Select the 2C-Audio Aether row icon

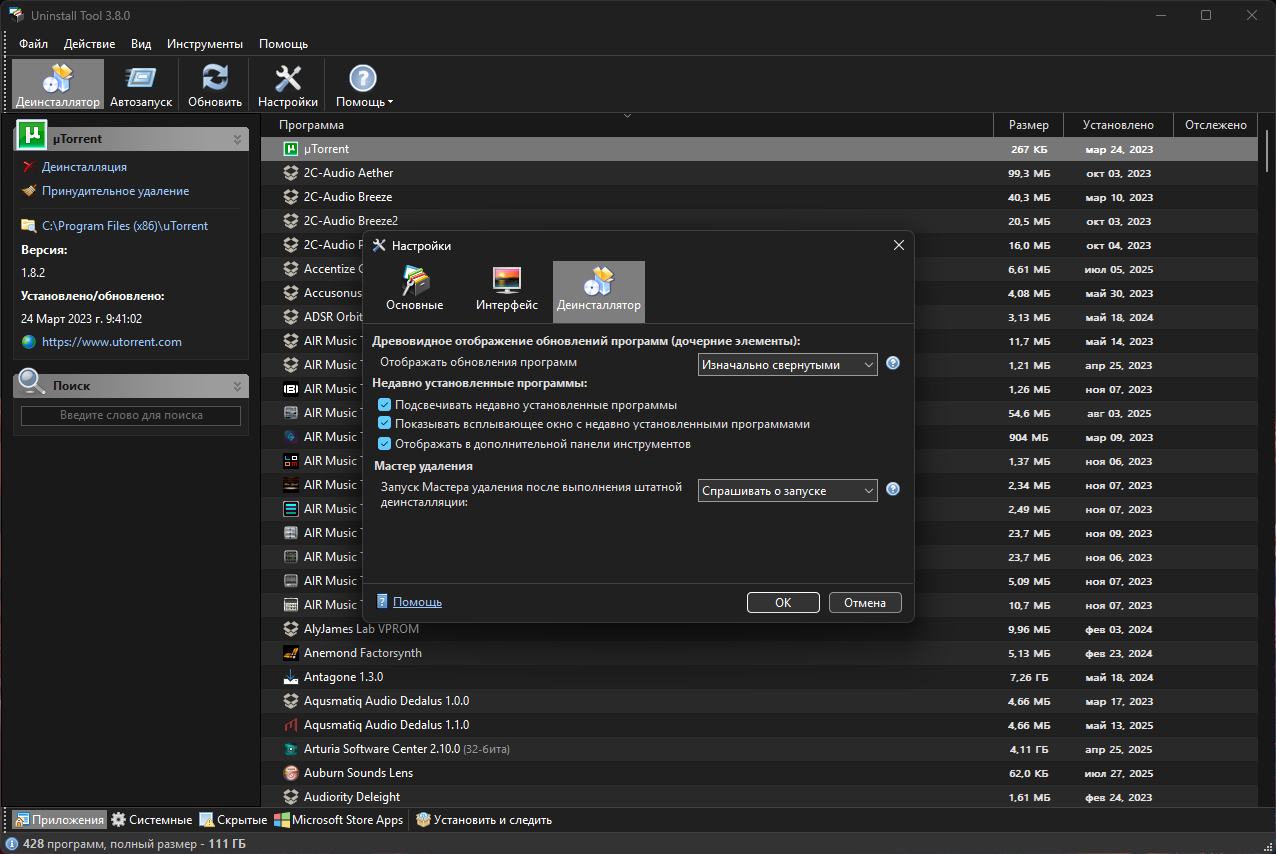click(x=291, y=173)
